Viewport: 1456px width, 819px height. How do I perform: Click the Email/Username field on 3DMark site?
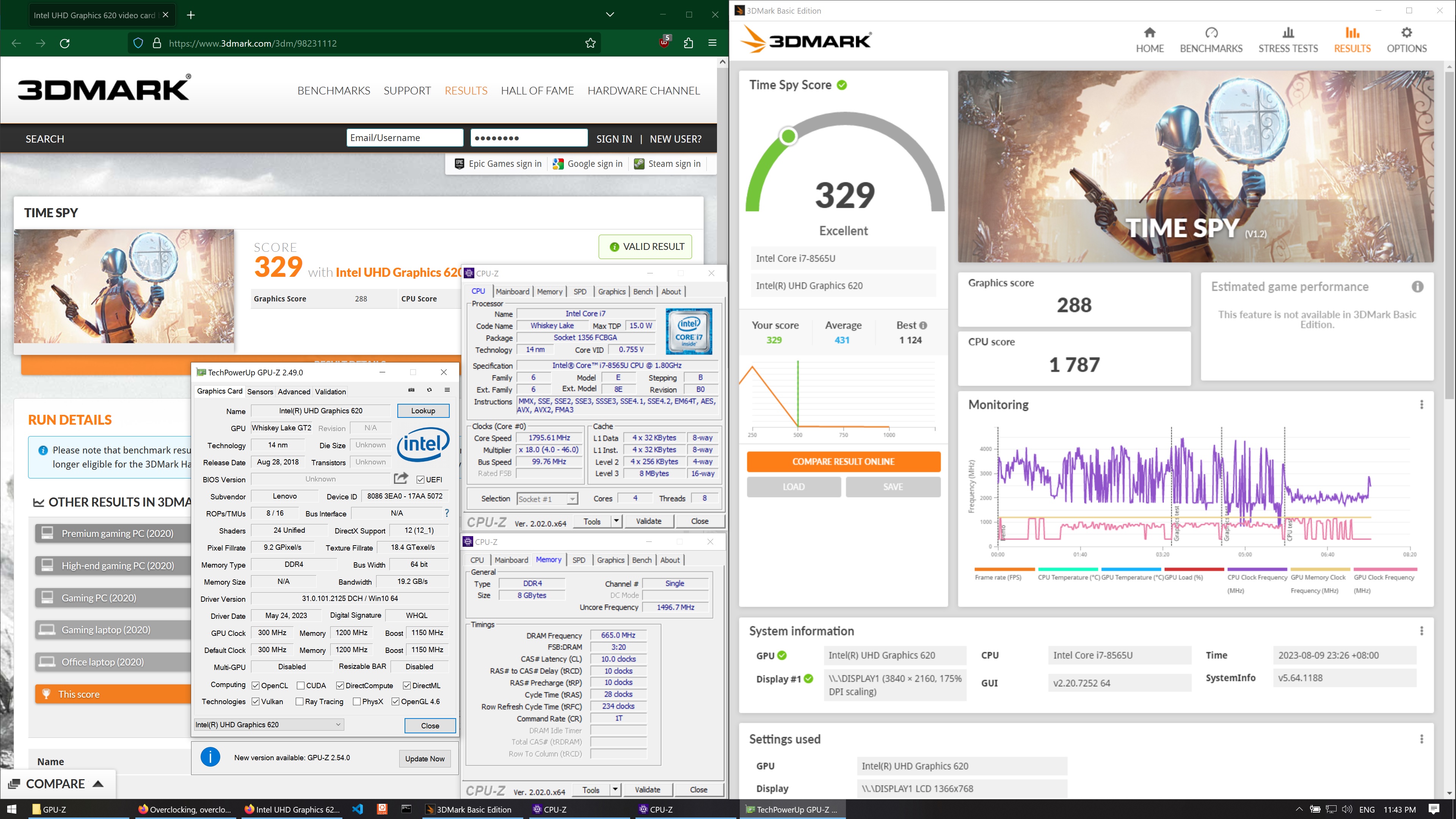(x=405, y=138)
